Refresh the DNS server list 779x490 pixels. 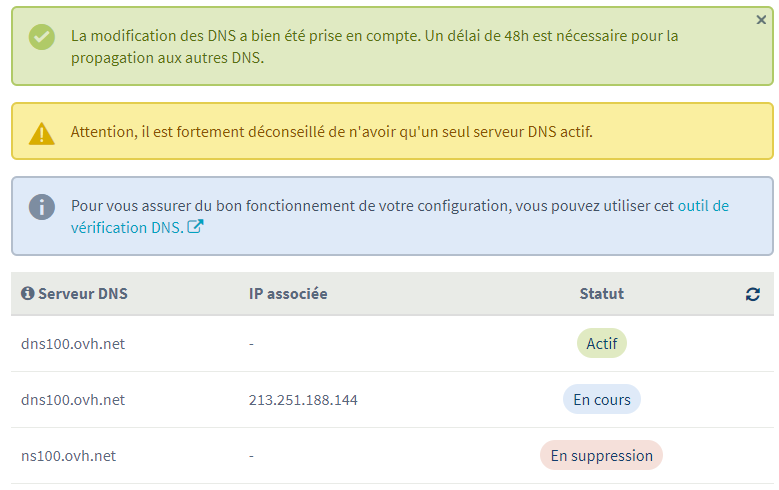click(x=752, y=294)
